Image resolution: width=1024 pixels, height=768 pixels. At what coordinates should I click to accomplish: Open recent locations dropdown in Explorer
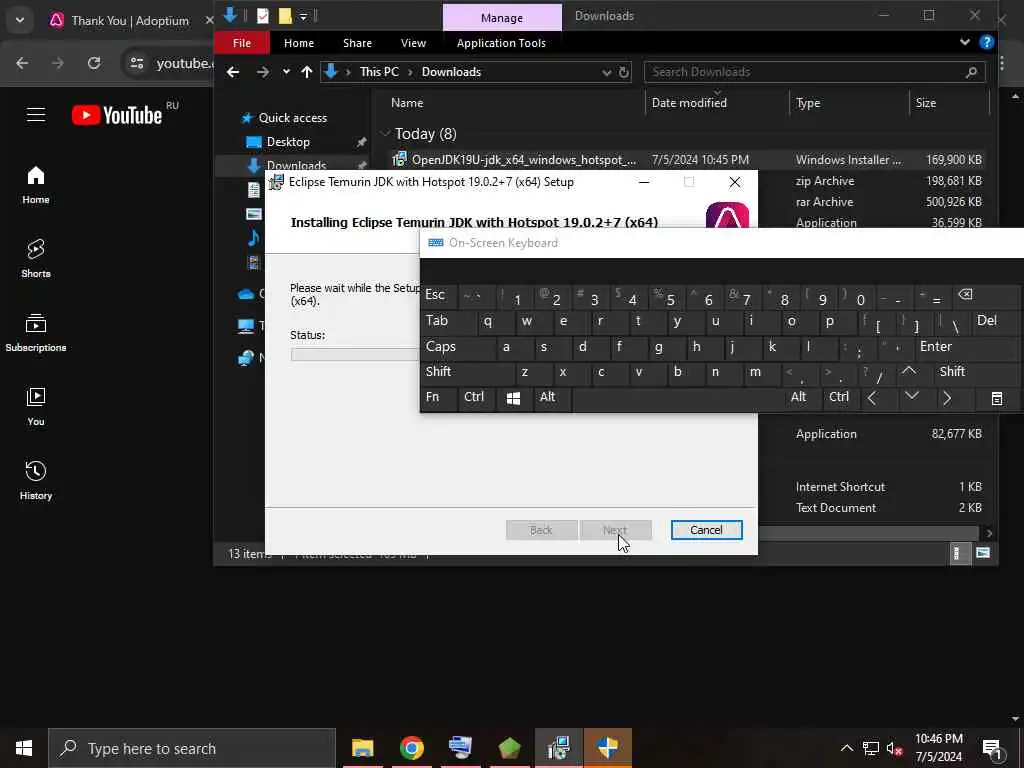click(286, 72)
